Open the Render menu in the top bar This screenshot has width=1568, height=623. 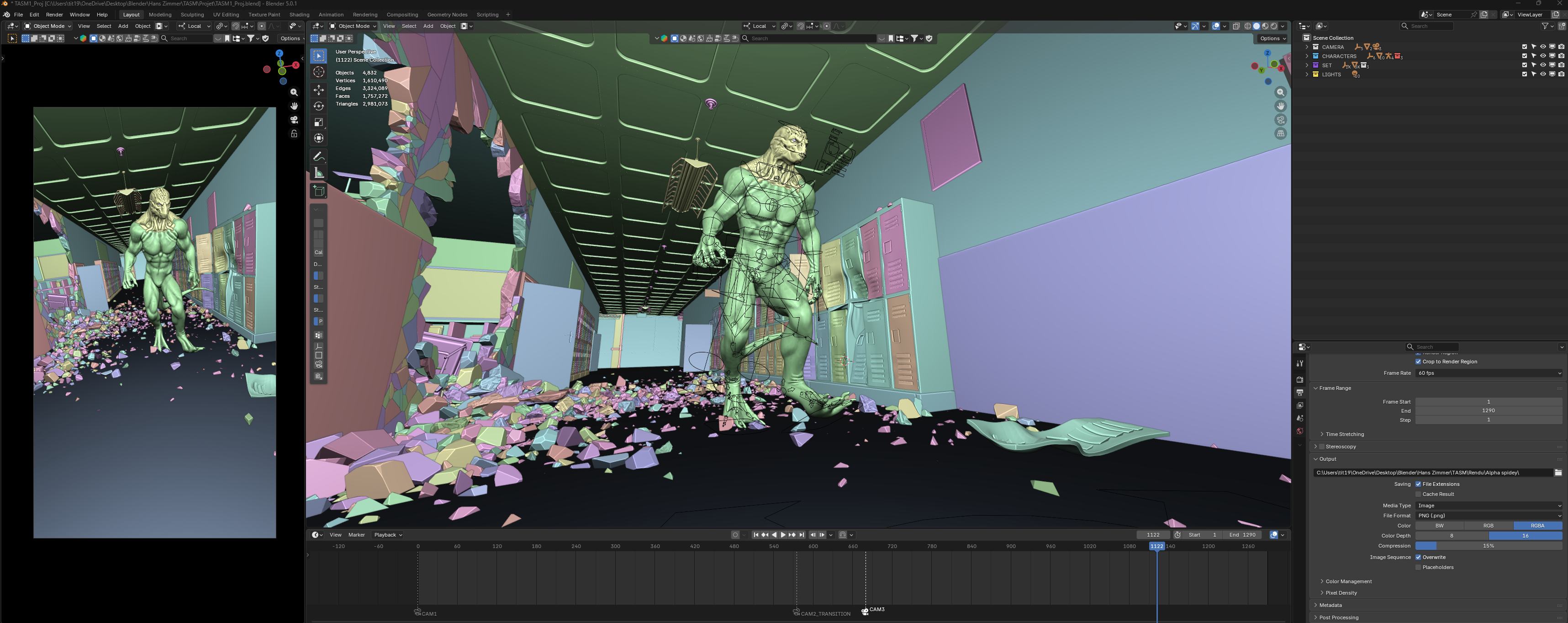(x=54, y=14)
